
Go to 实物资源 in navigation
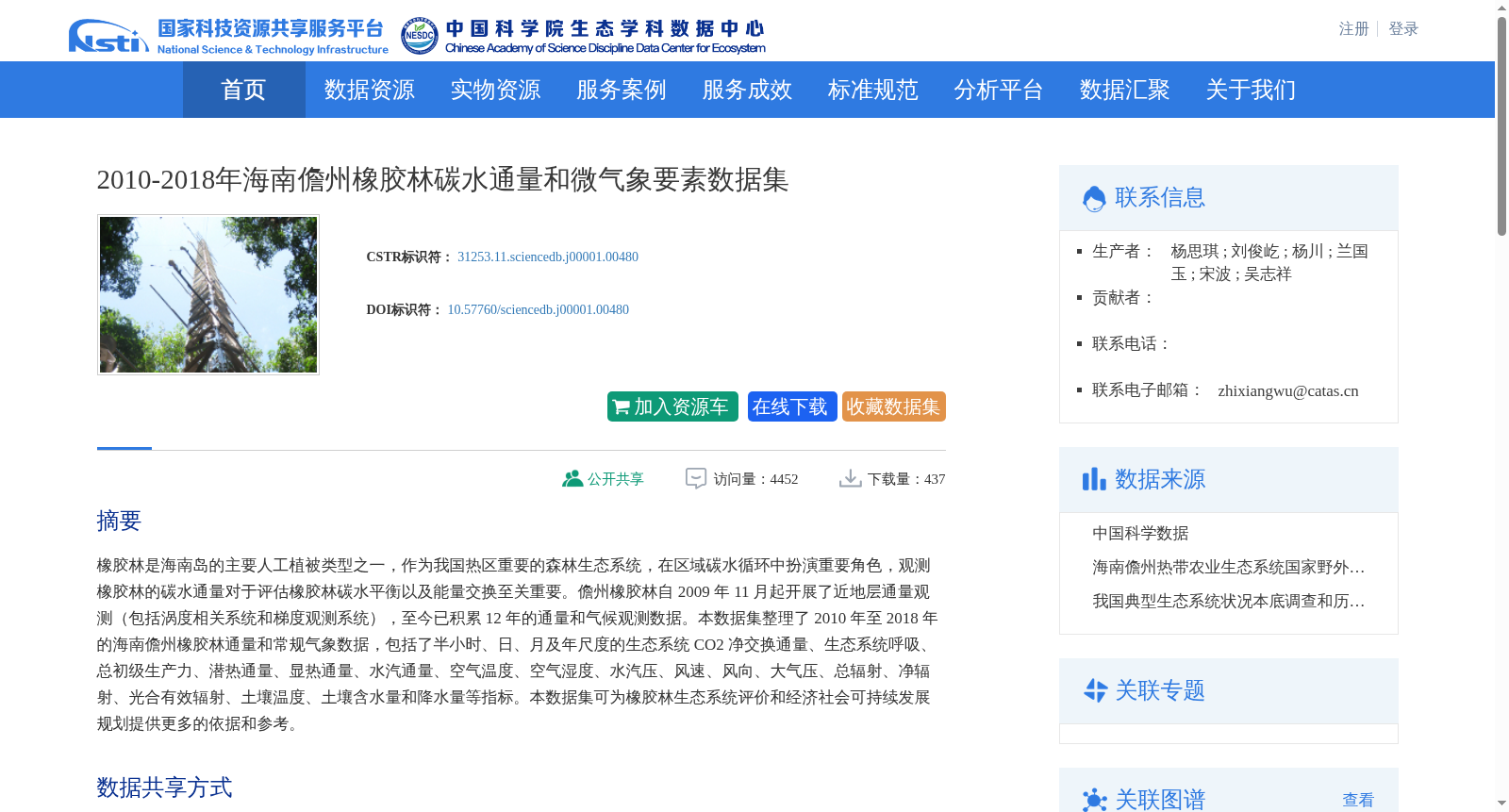[495, 90]
